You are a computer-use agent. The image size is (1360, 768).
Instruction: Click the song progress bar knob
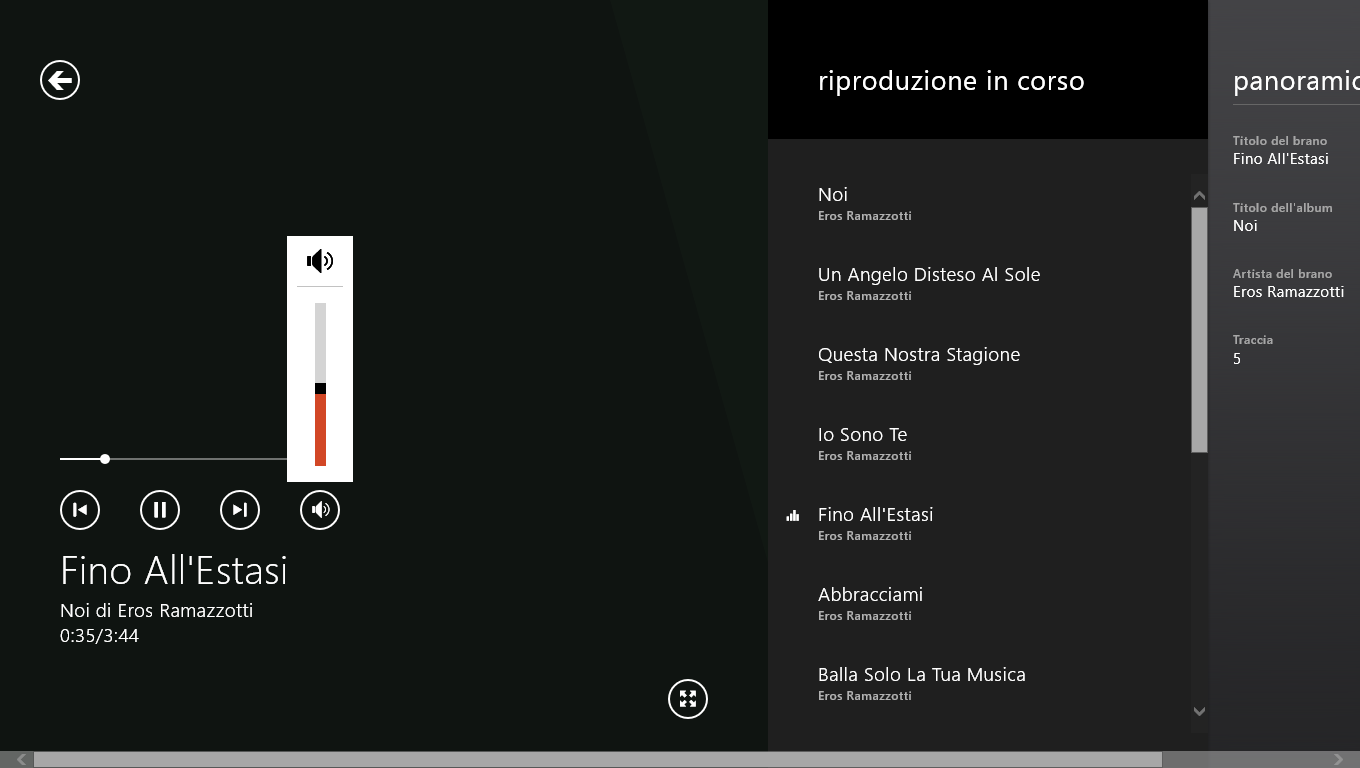coord(105,459)
